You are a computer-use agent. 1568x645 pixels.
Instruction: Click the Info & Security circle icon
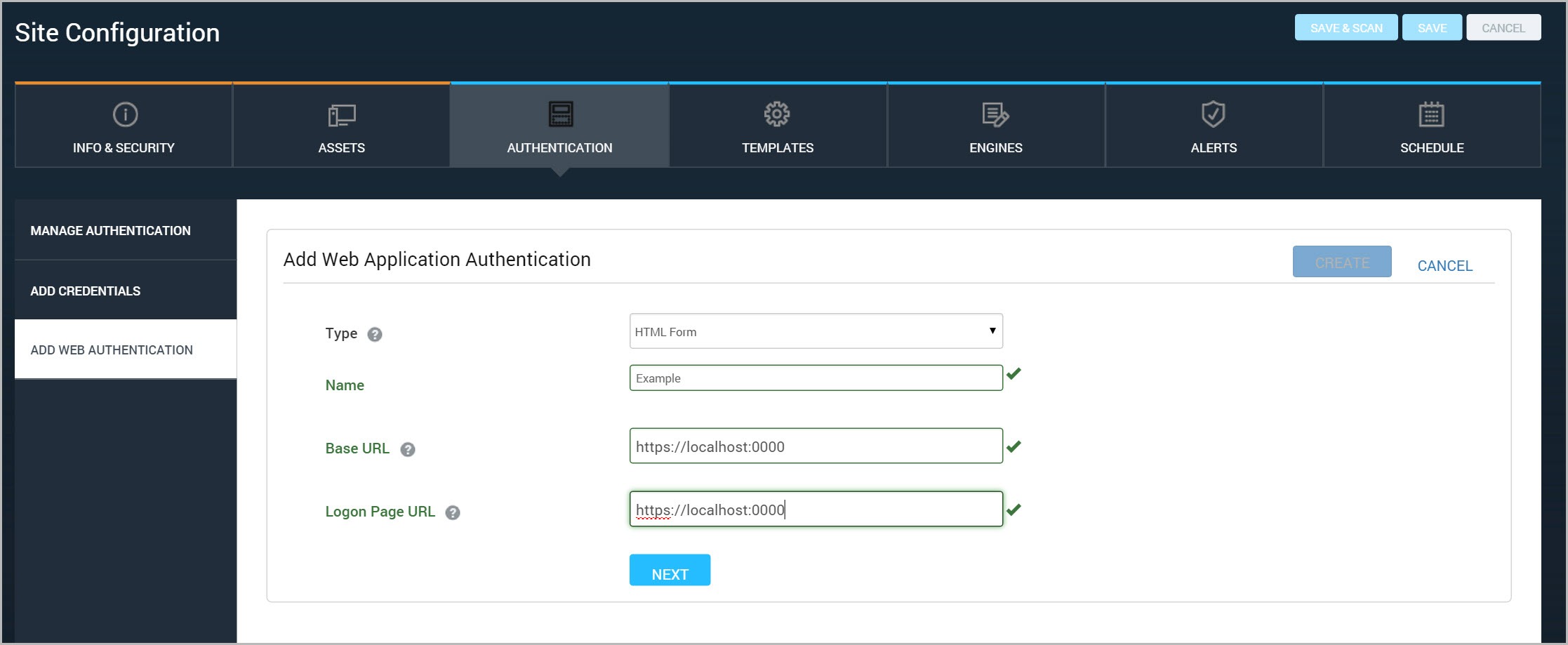(x=125, y=114)
